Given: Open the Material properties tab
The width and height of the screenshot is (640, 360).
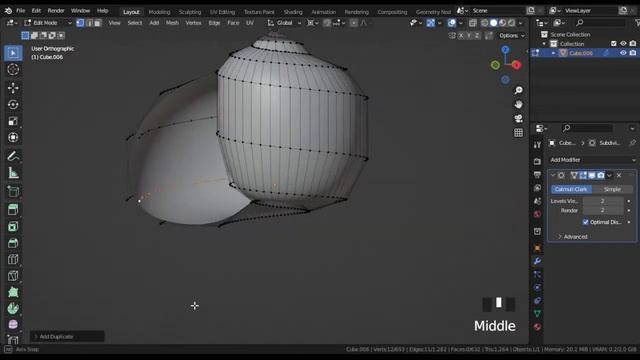Looking at the screenshot, I should pyautogui.click(x=537, y=327).
